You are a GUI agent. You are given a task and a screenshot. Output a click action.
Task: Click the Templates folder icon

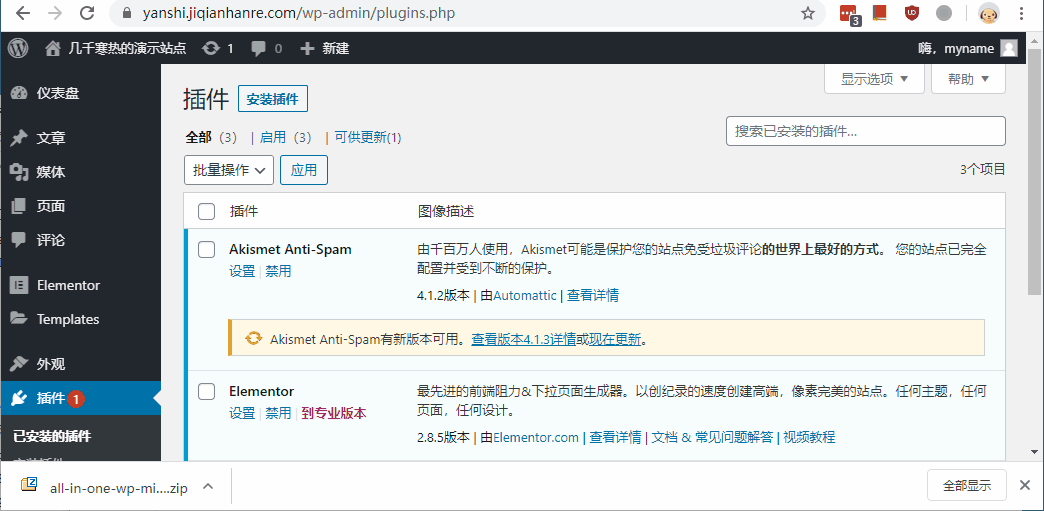tap(19, 318)
